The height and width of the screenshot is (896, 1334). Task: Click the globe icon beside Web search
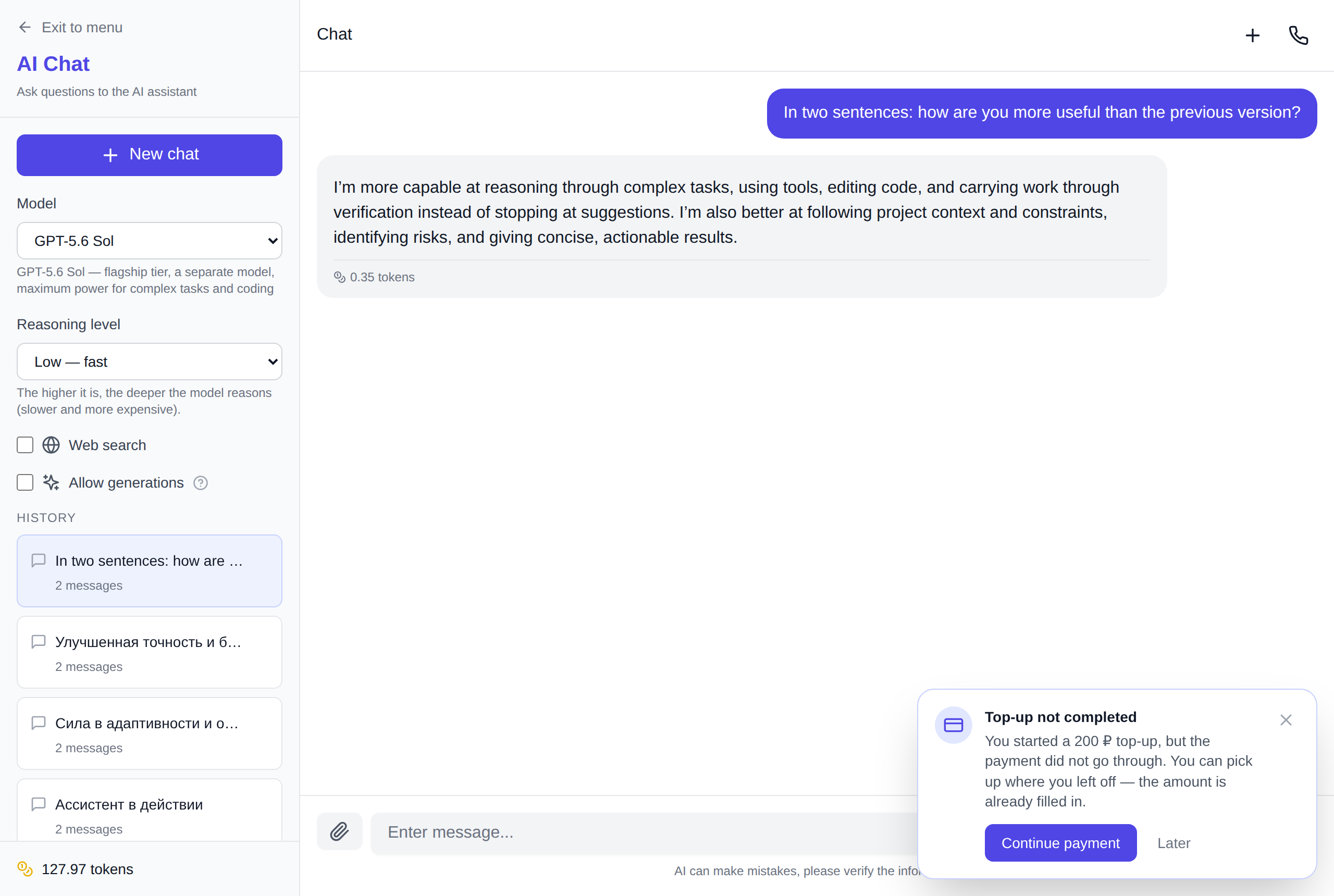[x=51, y=445]
